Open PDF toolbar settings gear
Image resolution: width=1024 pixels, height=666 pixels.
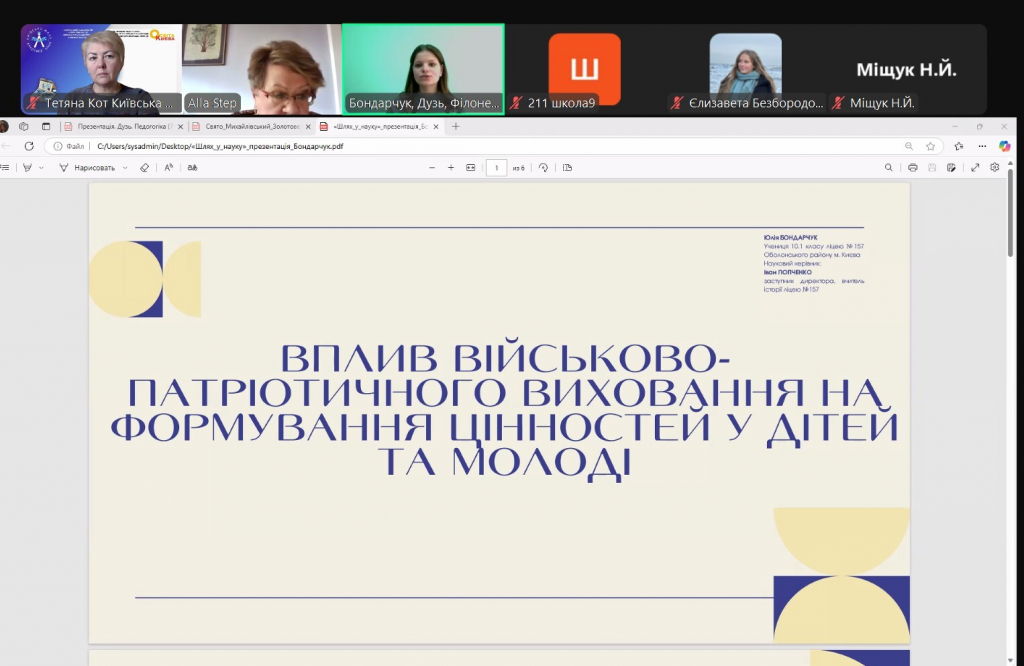click(995, 168)
